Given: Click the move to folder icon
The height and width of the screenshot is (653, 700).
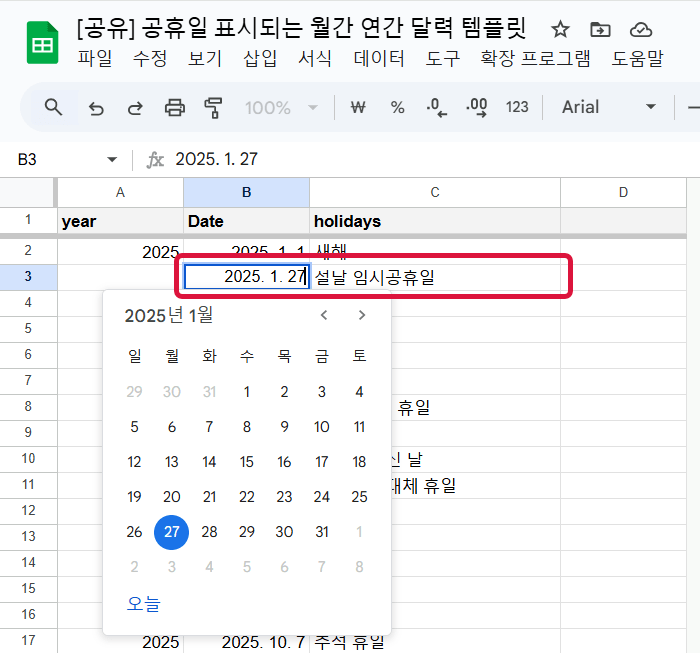Looking at the screenshot, I should click(600, 29).
